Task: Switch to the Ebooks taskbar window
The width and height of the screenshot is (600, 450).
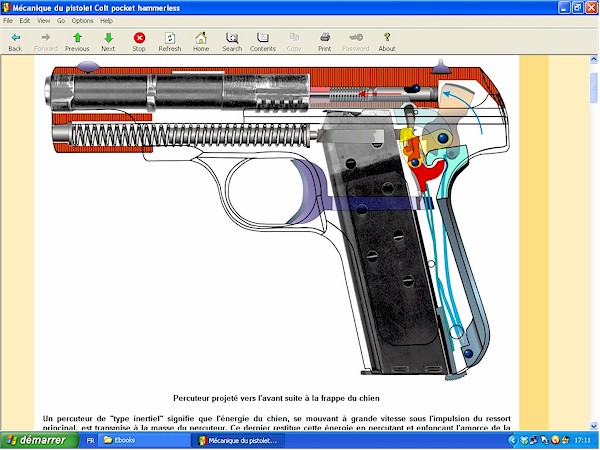Action: click(x=145, y=440)
